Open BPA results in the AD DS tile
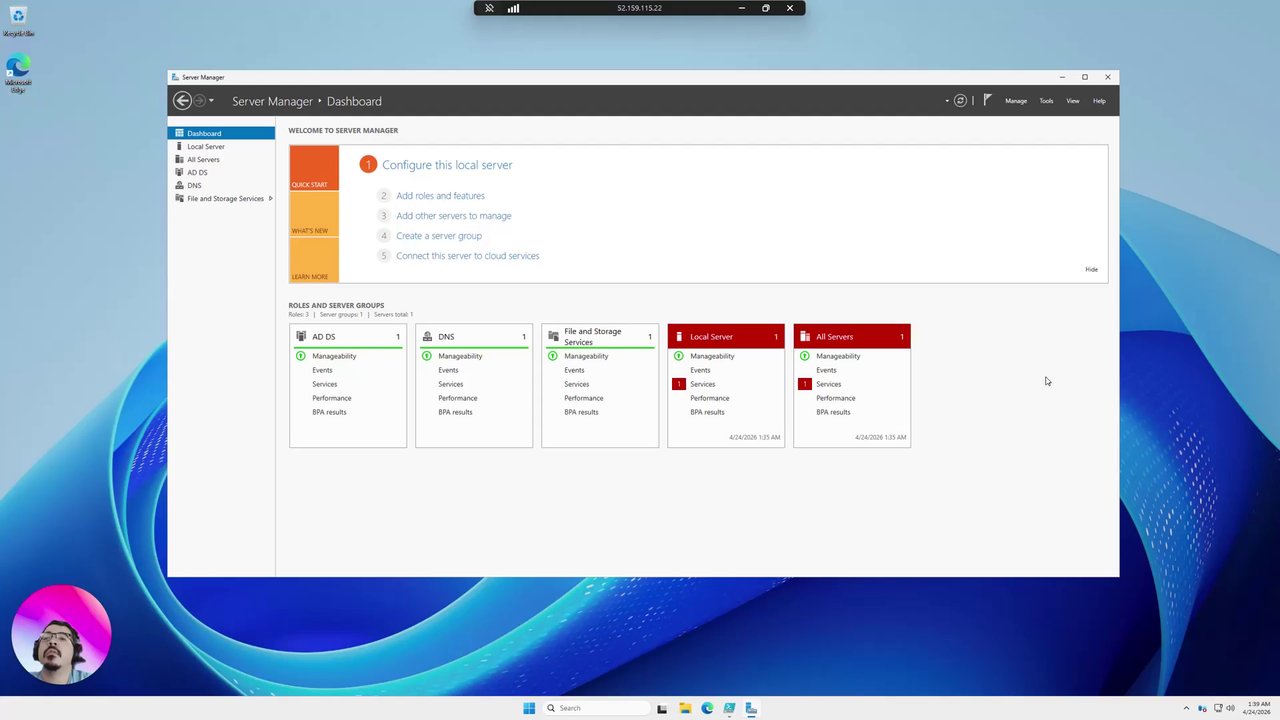Image resolution: width=1280 pixels, height=720 pixels. coord(329,412)
